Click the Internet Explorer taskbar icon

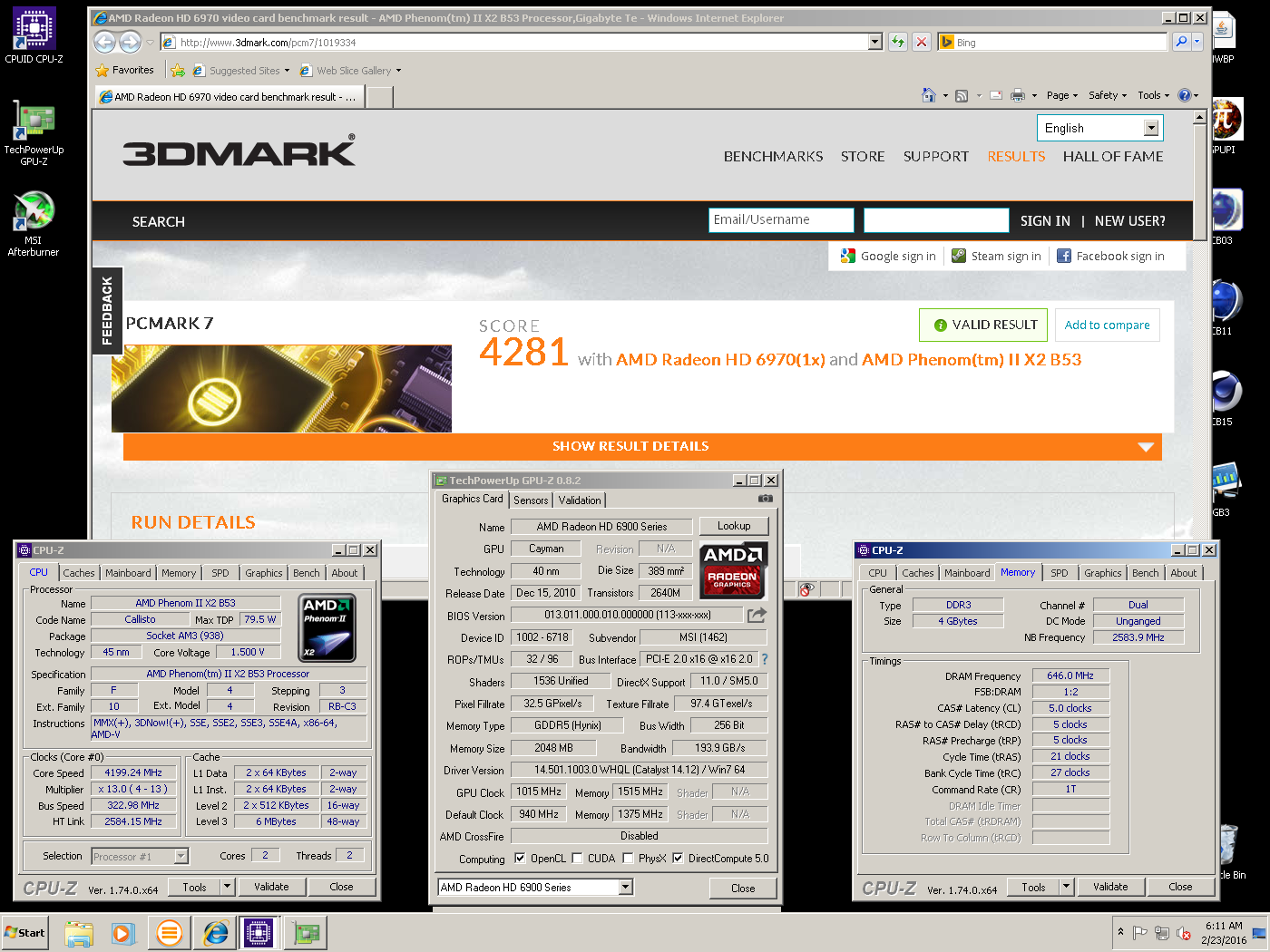(215, 933)
